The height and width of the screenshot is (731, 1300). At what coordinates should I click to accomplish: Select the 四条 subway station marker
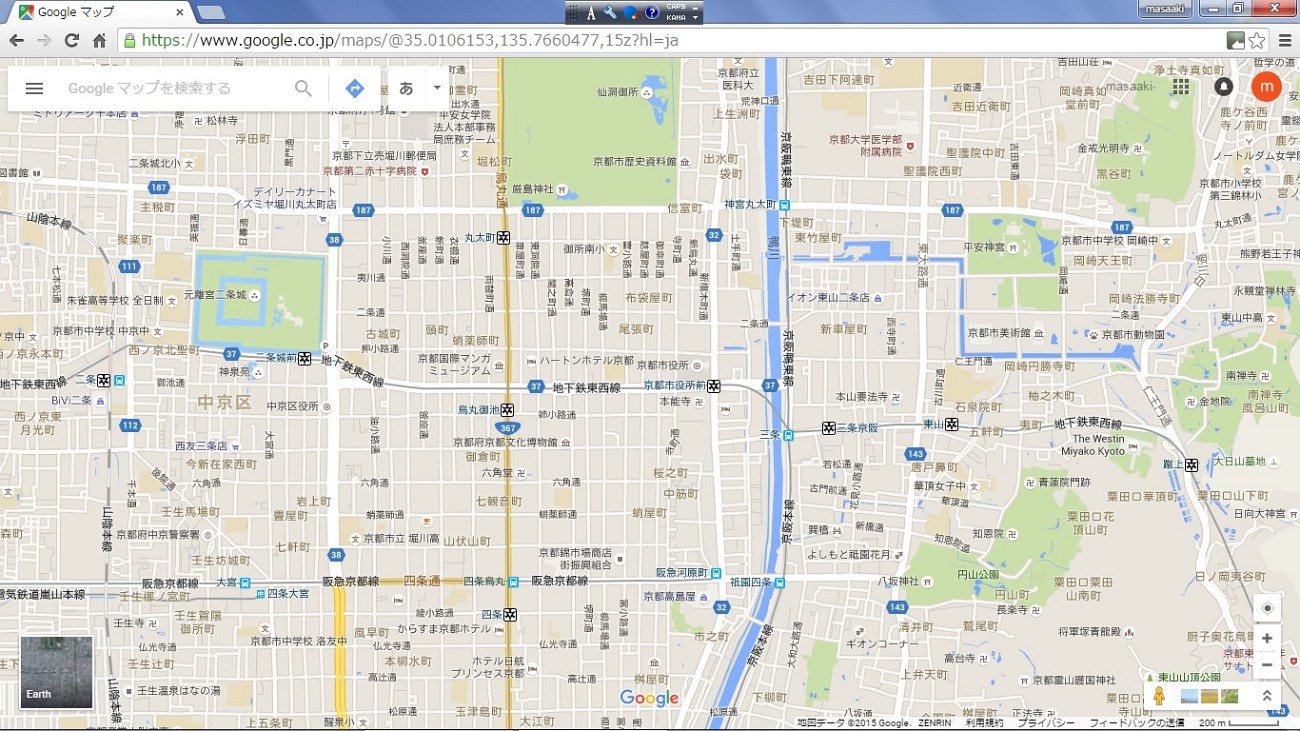[511, 614]
